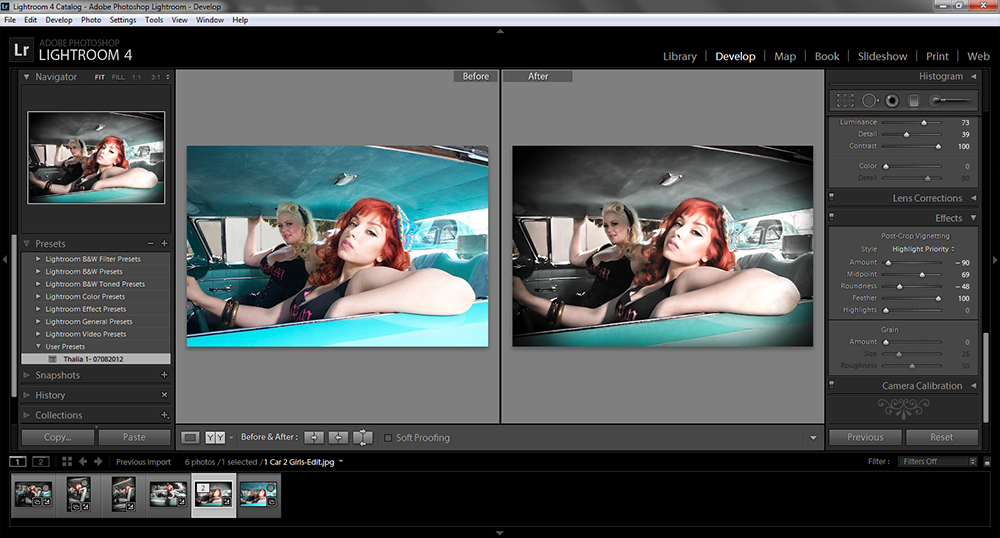Remove preset with minus icon
Screen dimensions: 1000x538
click(150, 244)
